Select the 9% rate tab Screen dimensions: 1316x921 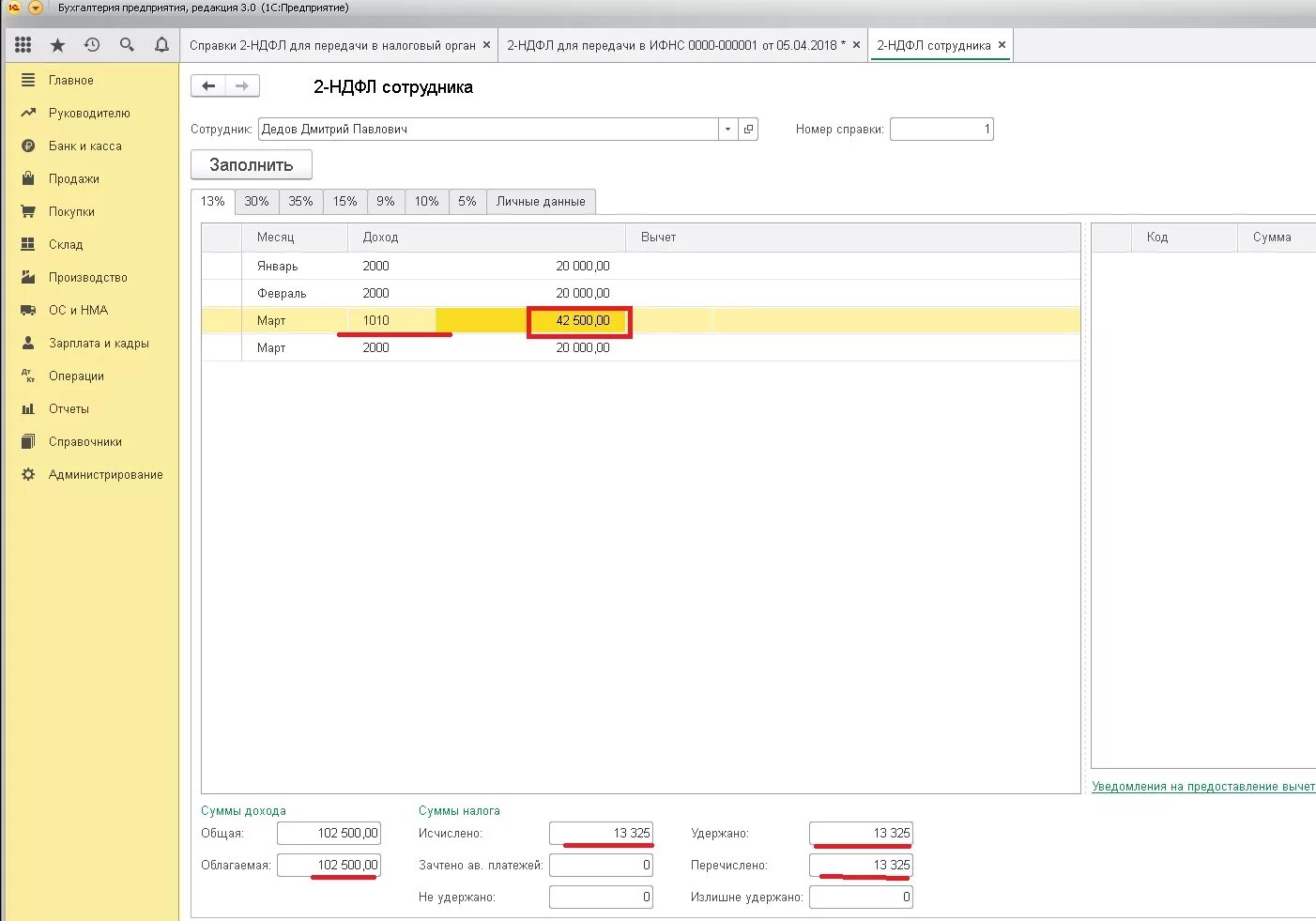pos(386,201)
